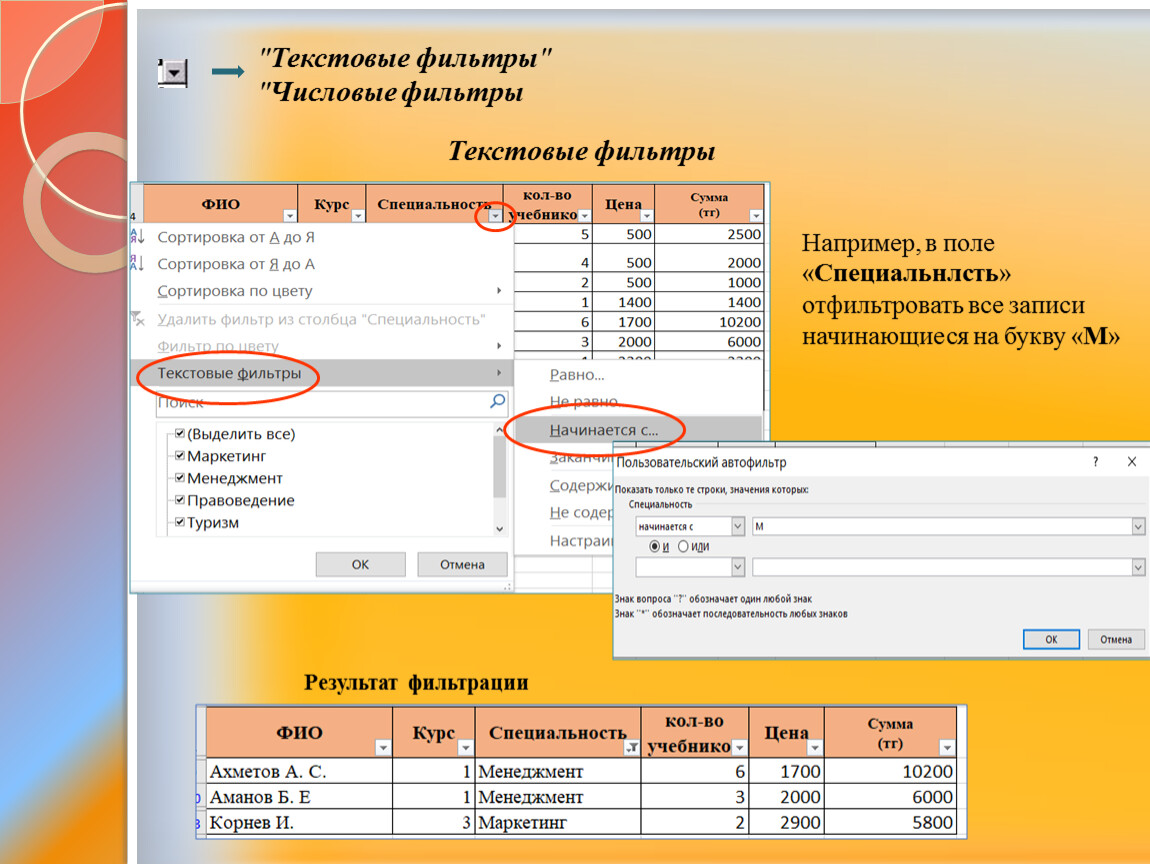The height and width of the screenshot is (864, 1150).
Task: Click the scroll up arrow of checklist
Action: point(499,430)
